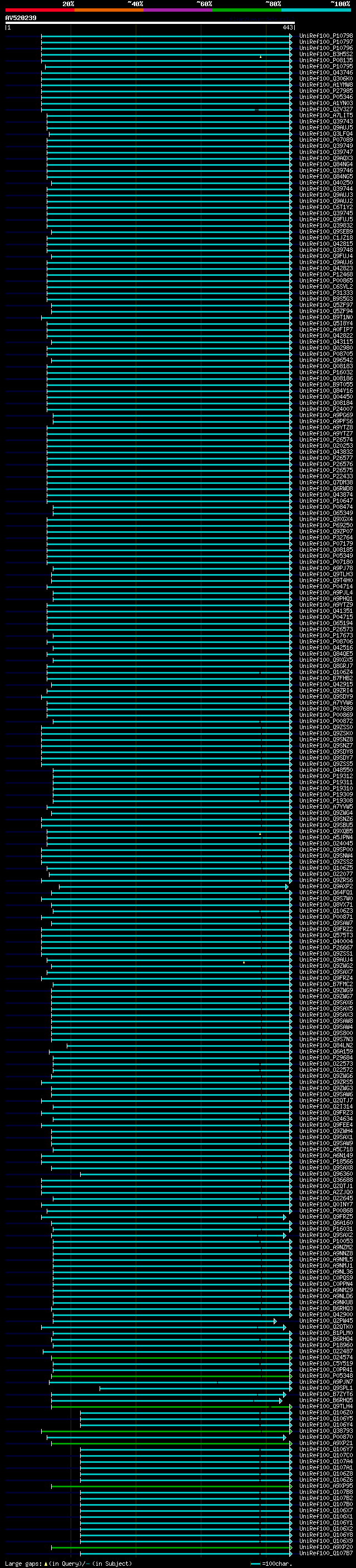Select the UniRef100_P16032 label
The image size is (356, 1568).
coord(326,373)
